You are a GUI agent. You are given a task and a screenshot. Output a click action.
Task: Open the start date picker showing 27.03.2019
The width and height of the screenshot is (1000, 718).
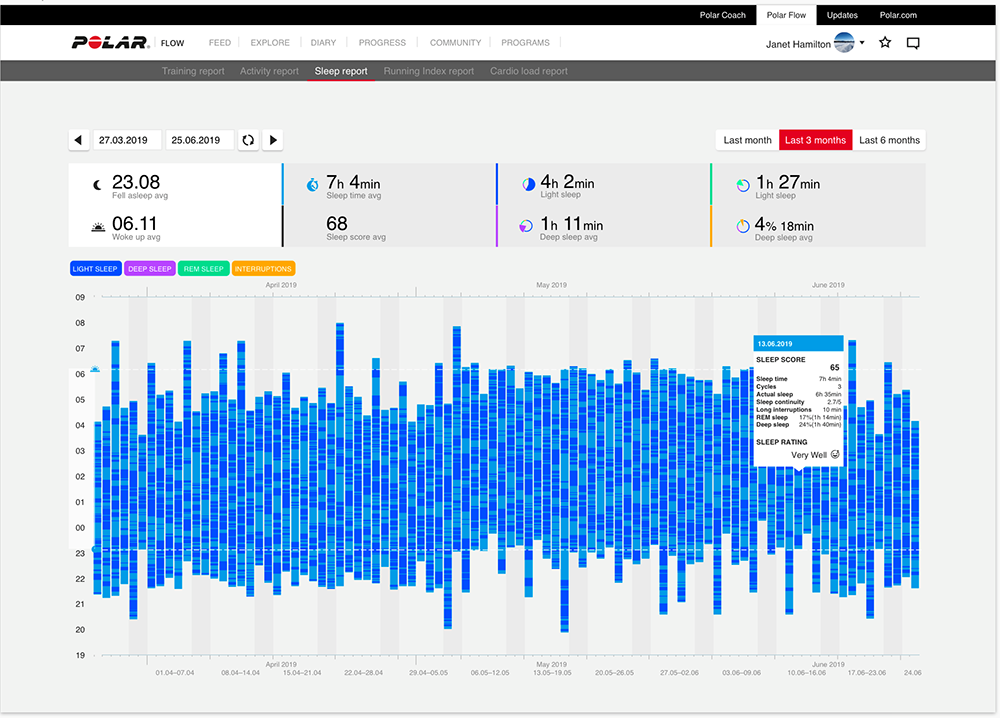pyautogui.click(x=127, y=140)
